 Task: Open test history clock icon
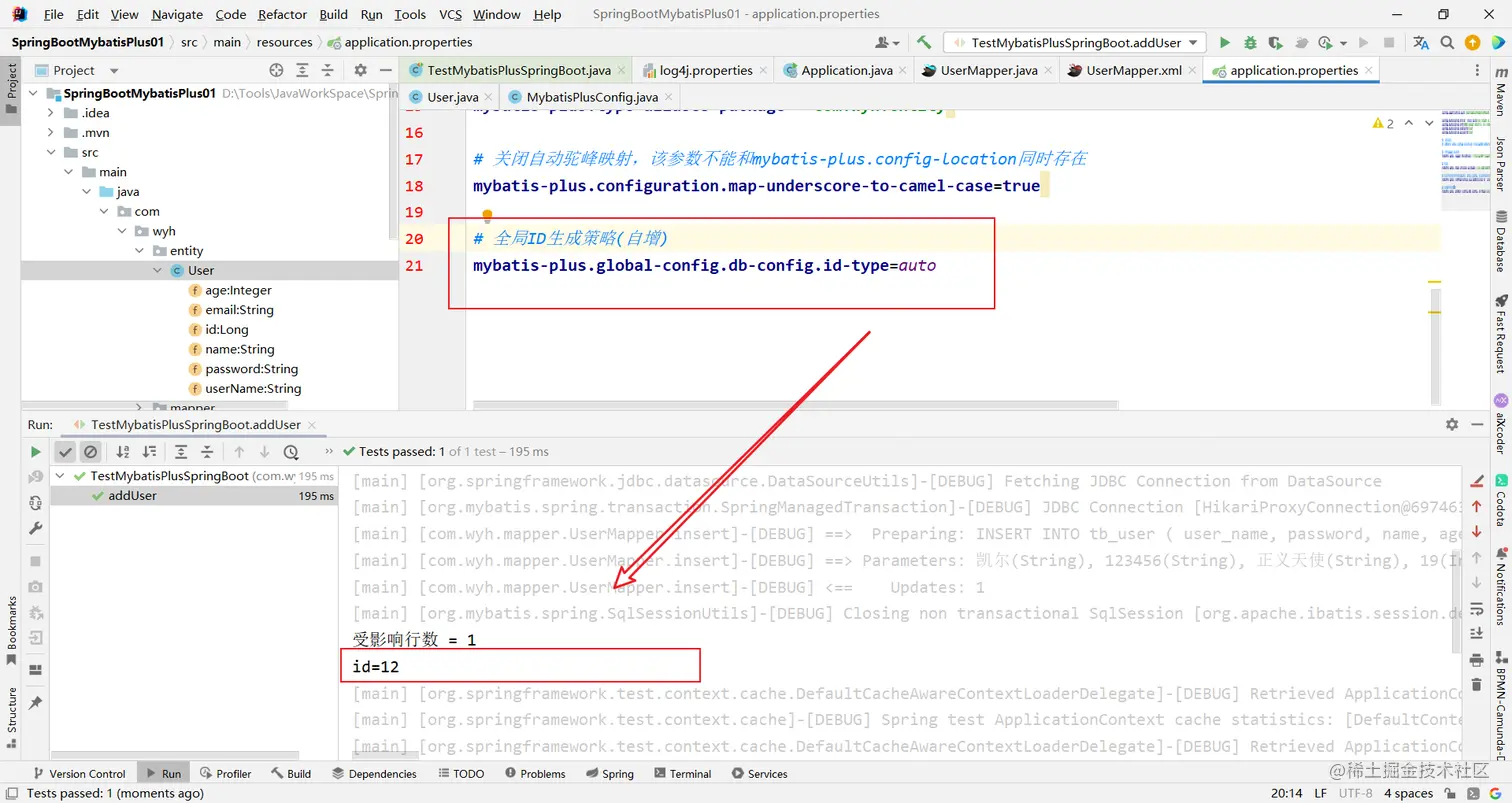(x=291, y=452)
